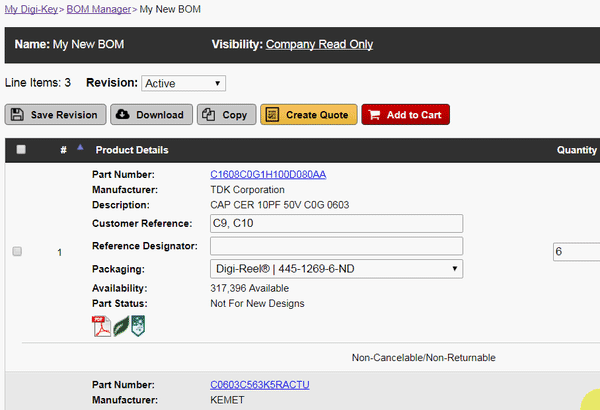Open the PDF datasheet icon
600x410 pixels.
pyautogui.click(x=101, y=327)
